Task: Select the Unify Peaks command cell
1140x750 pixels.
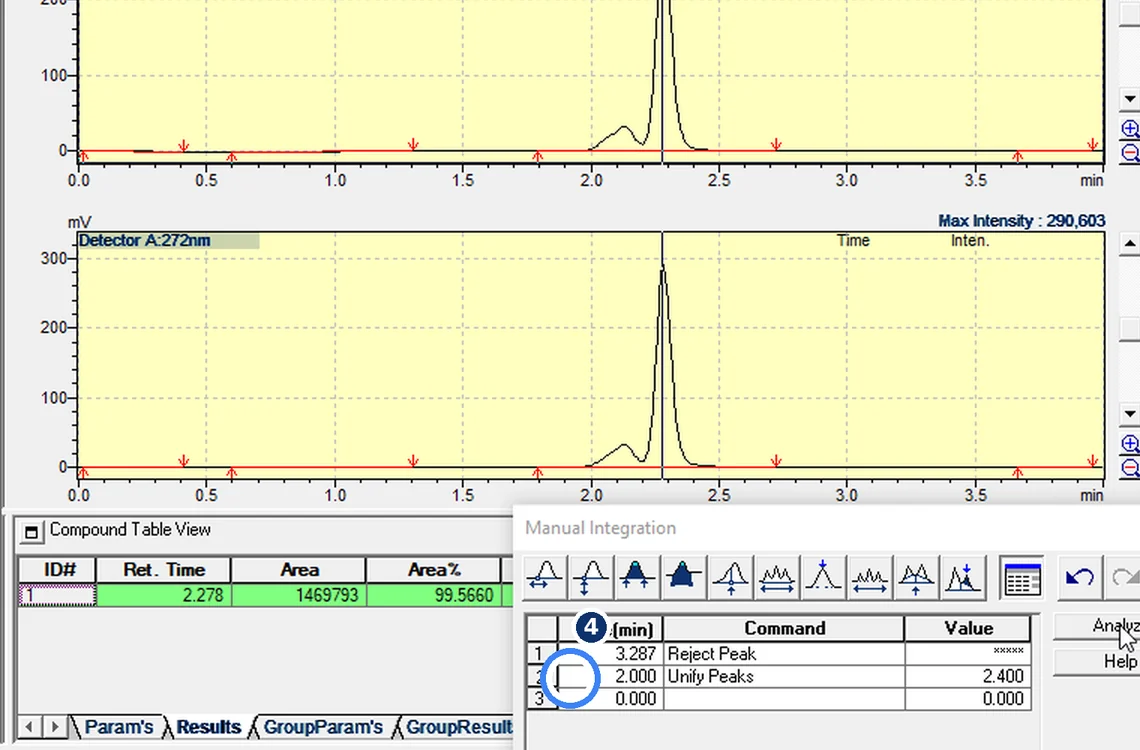Action: [x=784, y=676]
